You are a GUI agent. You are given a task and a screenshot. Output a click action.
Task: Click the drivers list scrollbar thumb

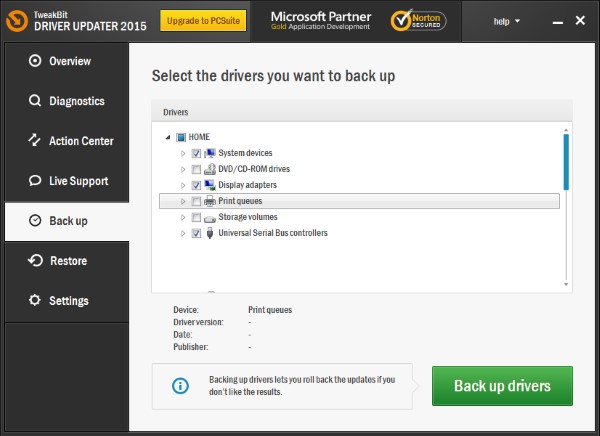pyautogui.click(x=566, y=162)
